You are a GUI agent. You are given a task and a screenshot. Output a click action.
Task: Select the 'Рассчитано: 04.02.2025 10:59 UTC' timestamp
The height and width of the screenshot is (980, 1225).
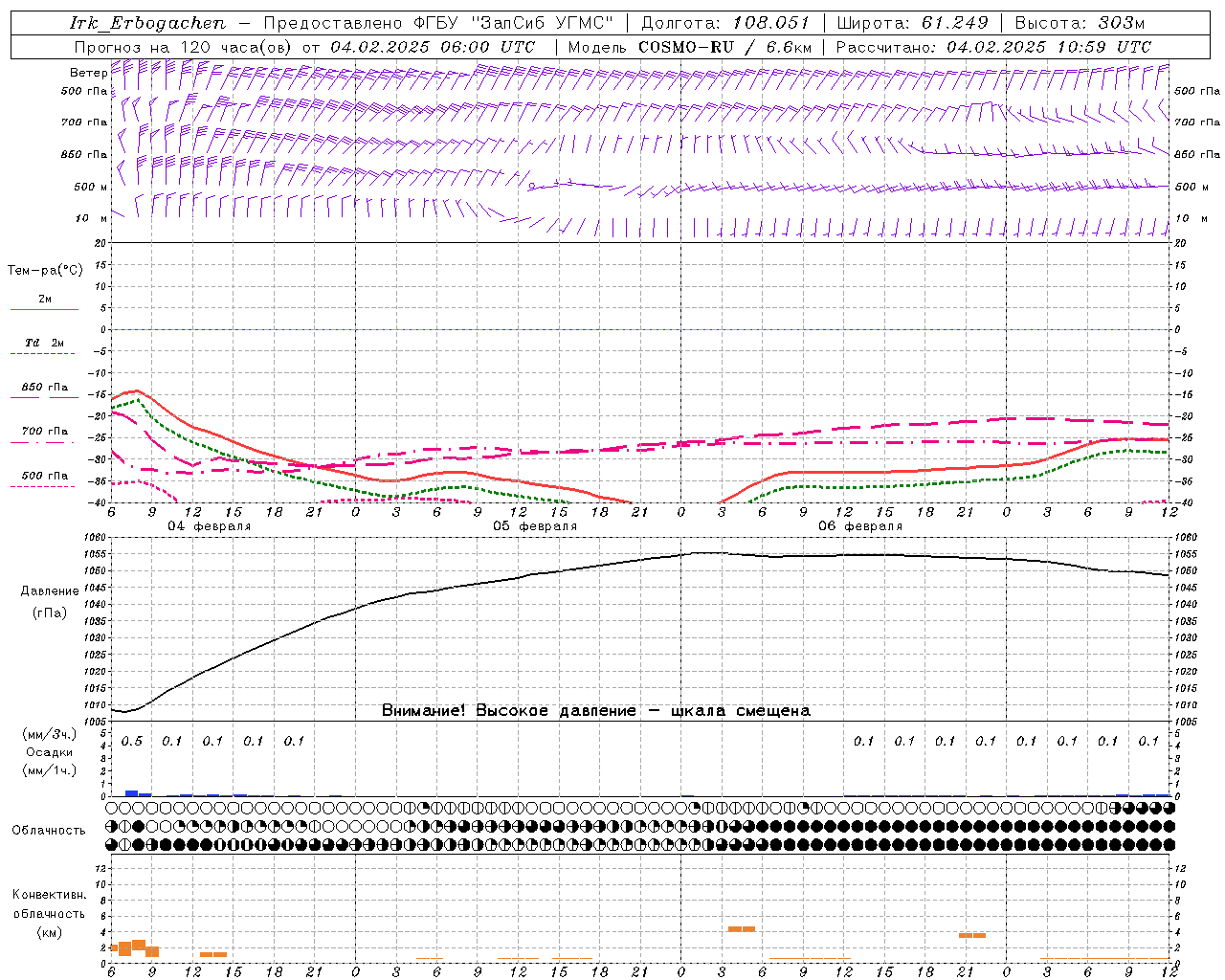coord(993,47)
